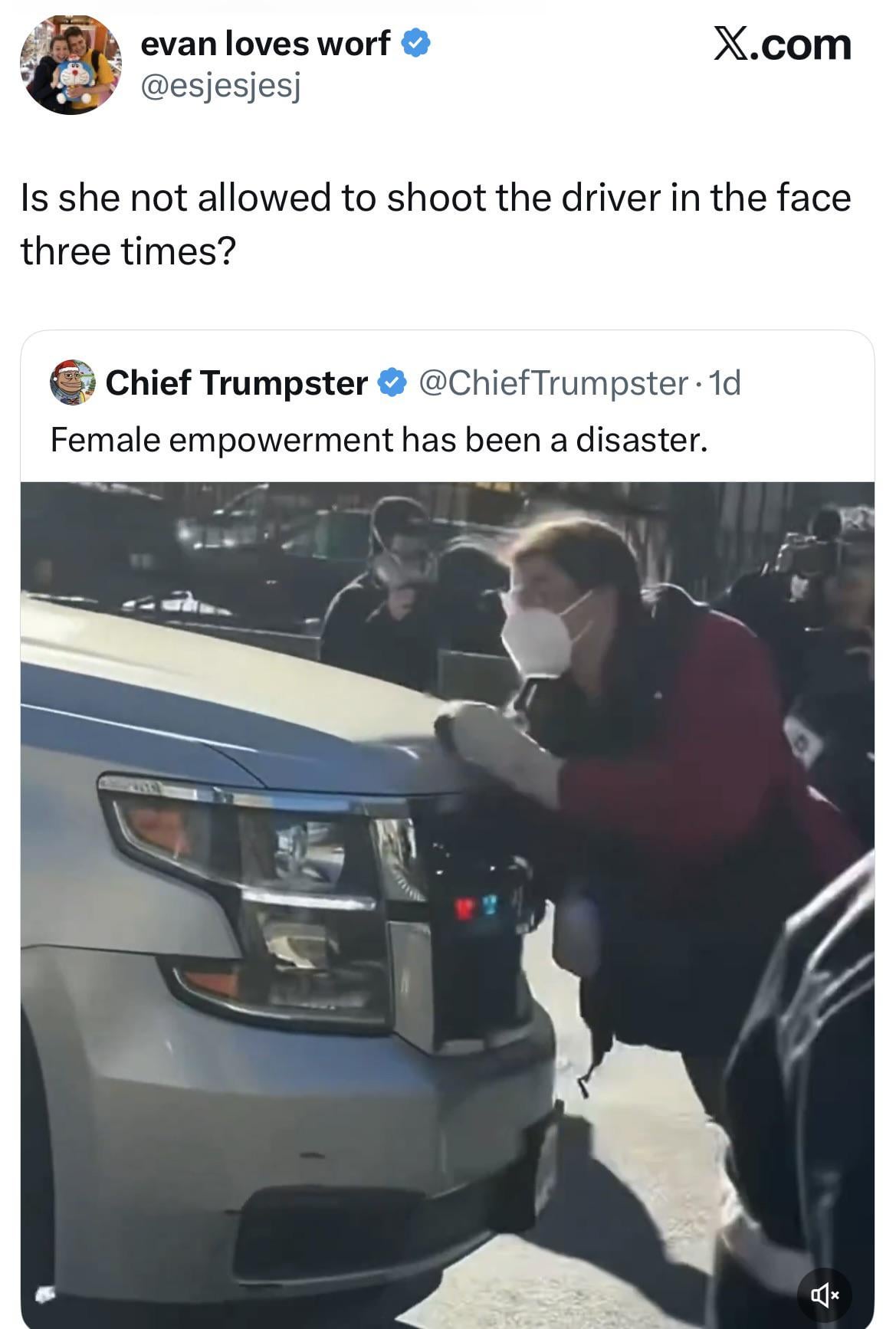Open Chief Trumpster avatar icon
The width and height of the screenshot is (896, 1329).
click(72, 382)
